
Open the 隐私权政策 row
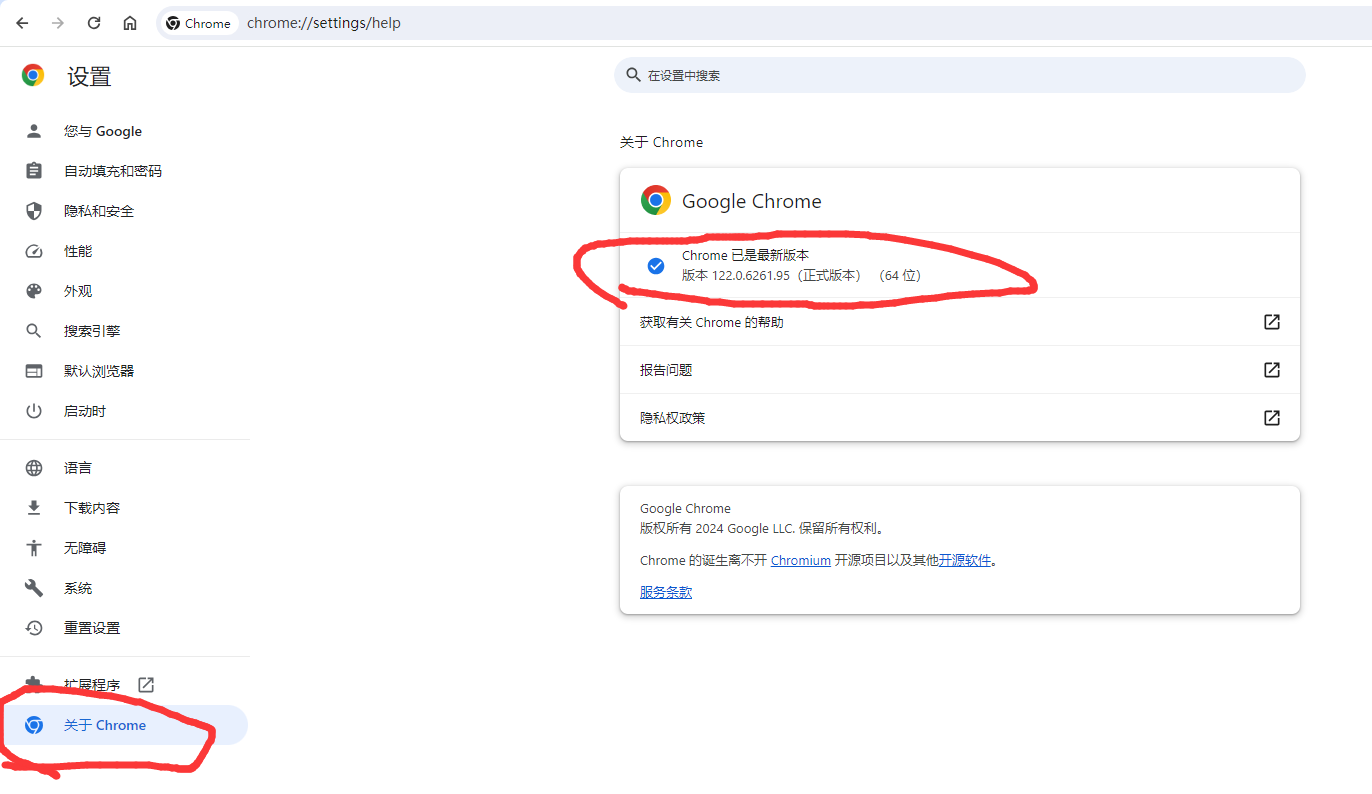click(x=960, y=418)
